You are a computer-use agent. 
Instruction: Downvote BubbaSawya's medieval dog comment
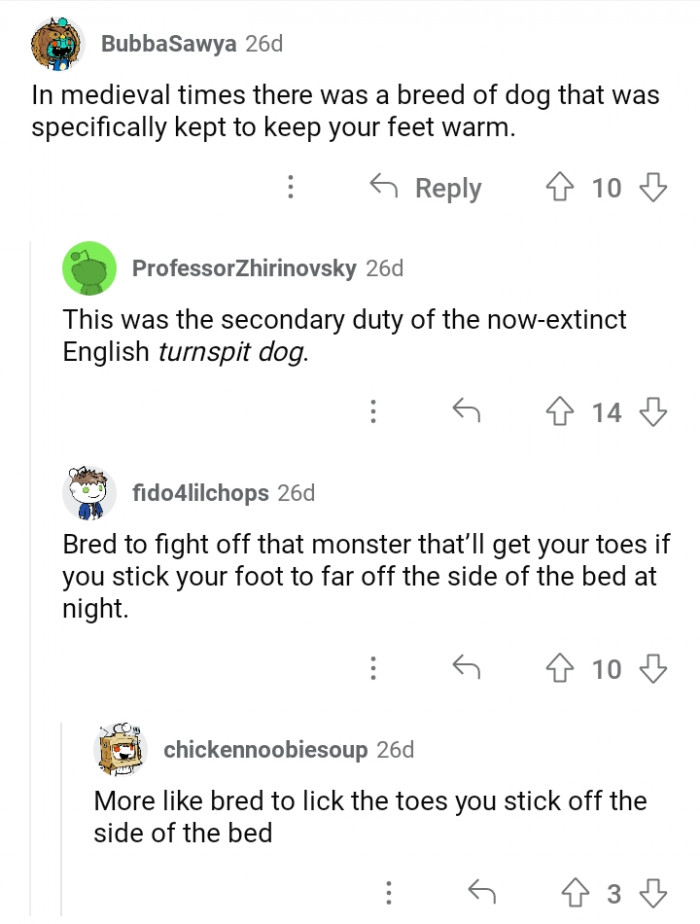652,187
